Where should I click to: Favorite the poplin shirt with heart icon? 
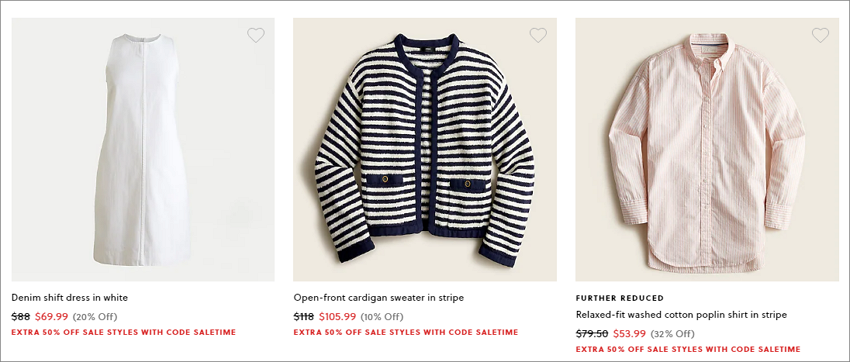[820, 35]
